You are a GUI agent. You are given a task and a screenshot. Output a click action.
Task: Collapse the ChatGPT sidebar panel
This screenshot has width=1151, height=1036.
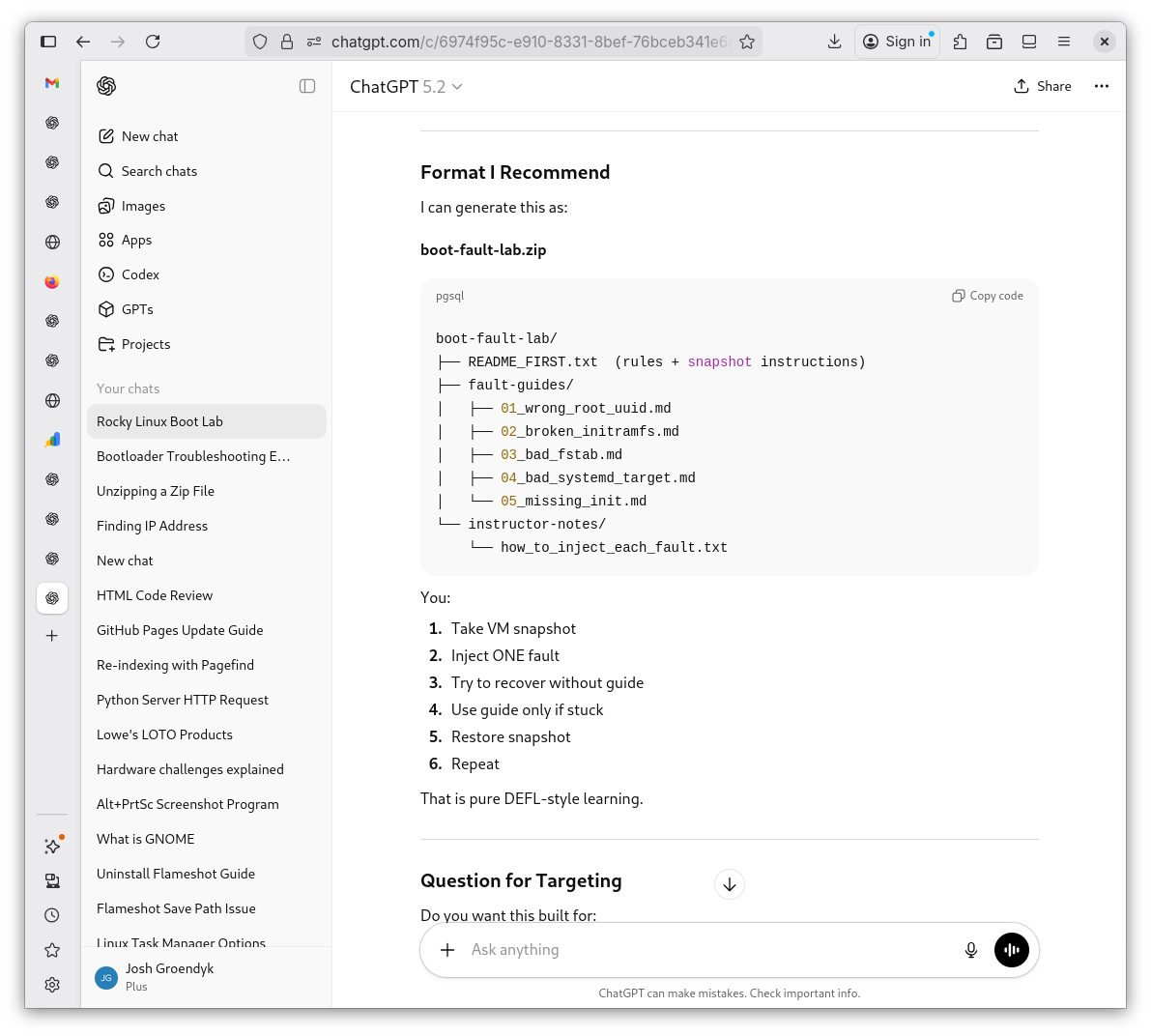[x=307, y=86]
